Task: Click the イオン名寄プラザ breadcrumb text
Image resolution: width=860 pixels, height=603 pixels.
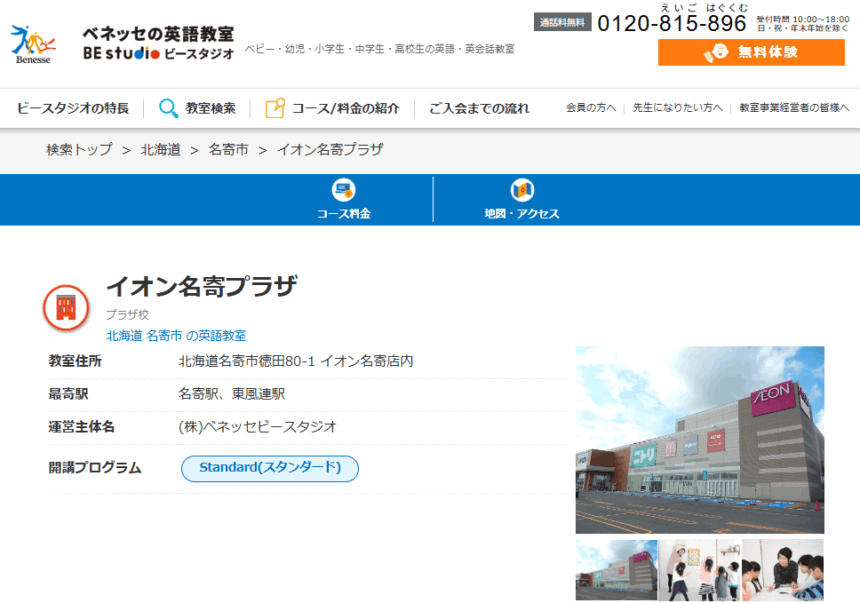Action: [330, 149]
